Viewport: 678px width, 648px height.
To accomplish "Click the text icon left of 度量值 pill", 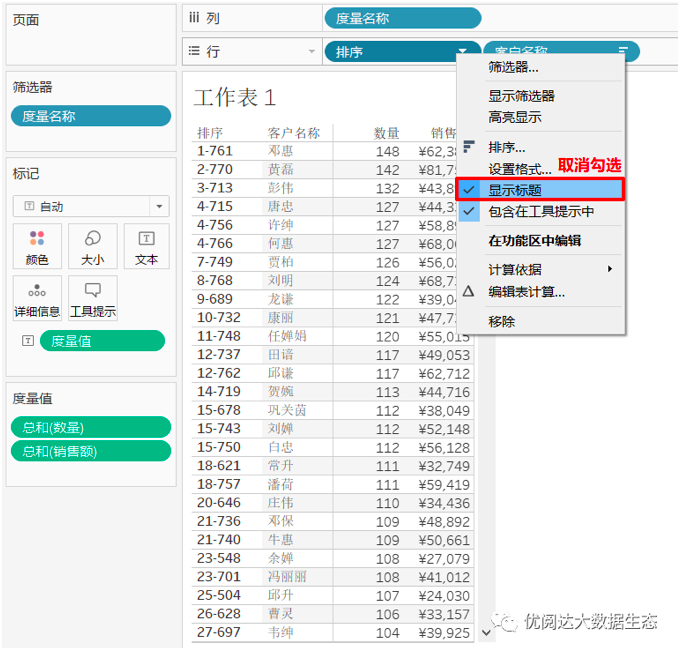I will pos(27,341).
